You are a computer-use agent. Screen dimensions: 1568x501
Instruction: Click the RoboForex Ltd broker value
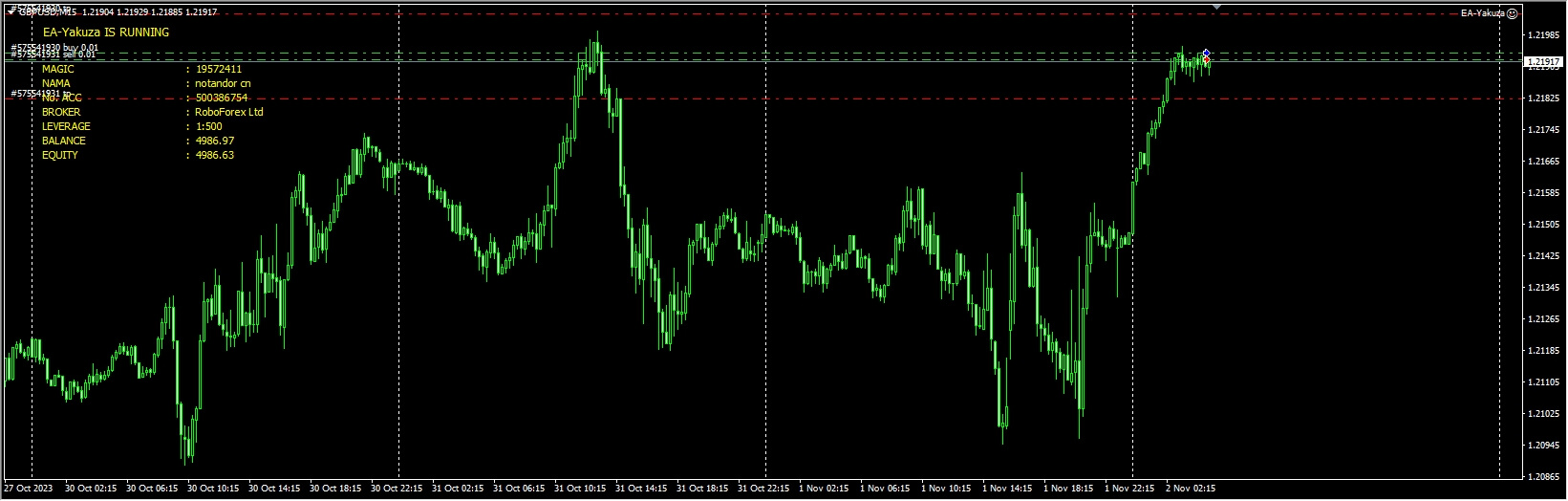pos(229,112)
